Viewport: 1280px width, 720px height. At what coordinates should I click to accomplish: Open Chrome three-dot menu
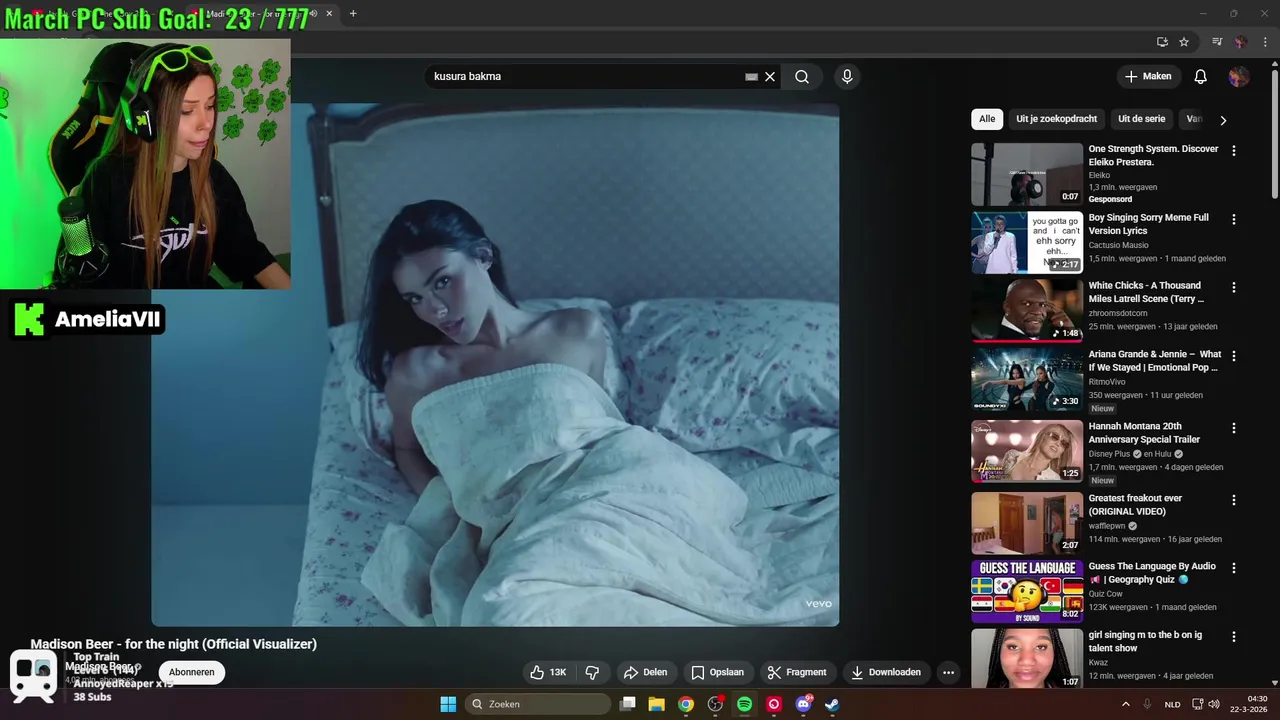pos(1264,42)
